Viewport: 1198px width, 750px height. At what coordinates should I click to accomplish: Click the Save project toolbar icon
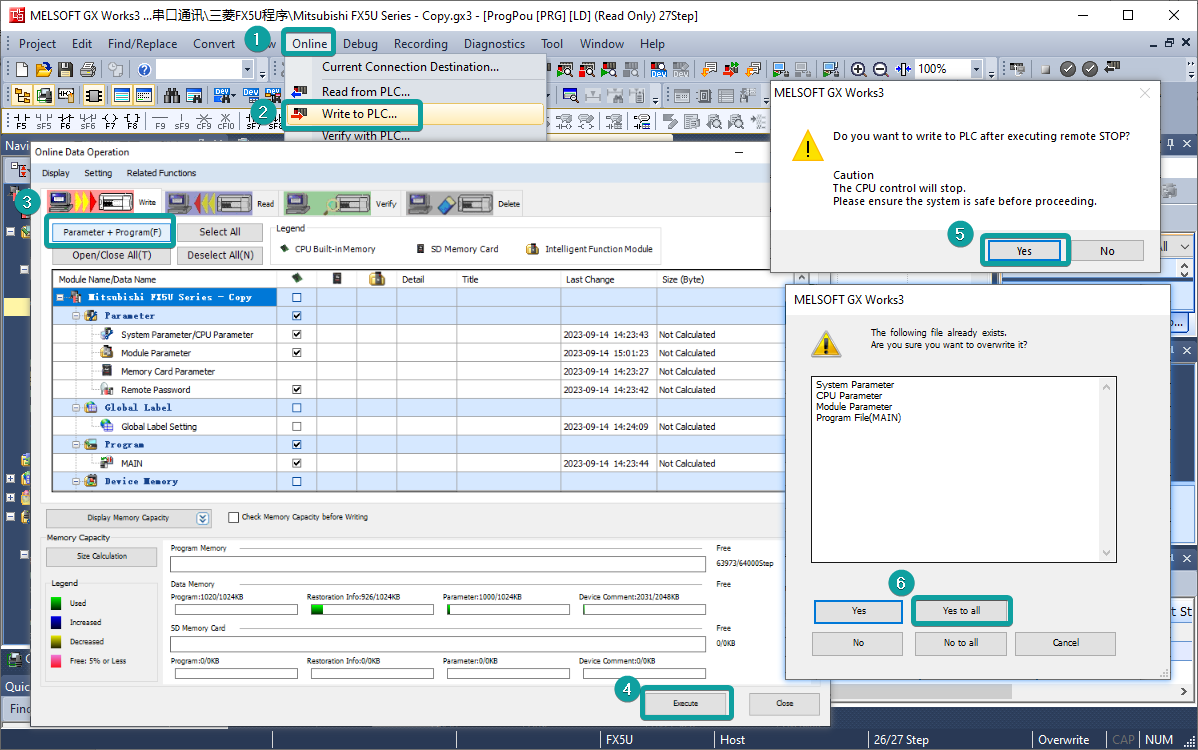tap(65, 69)
